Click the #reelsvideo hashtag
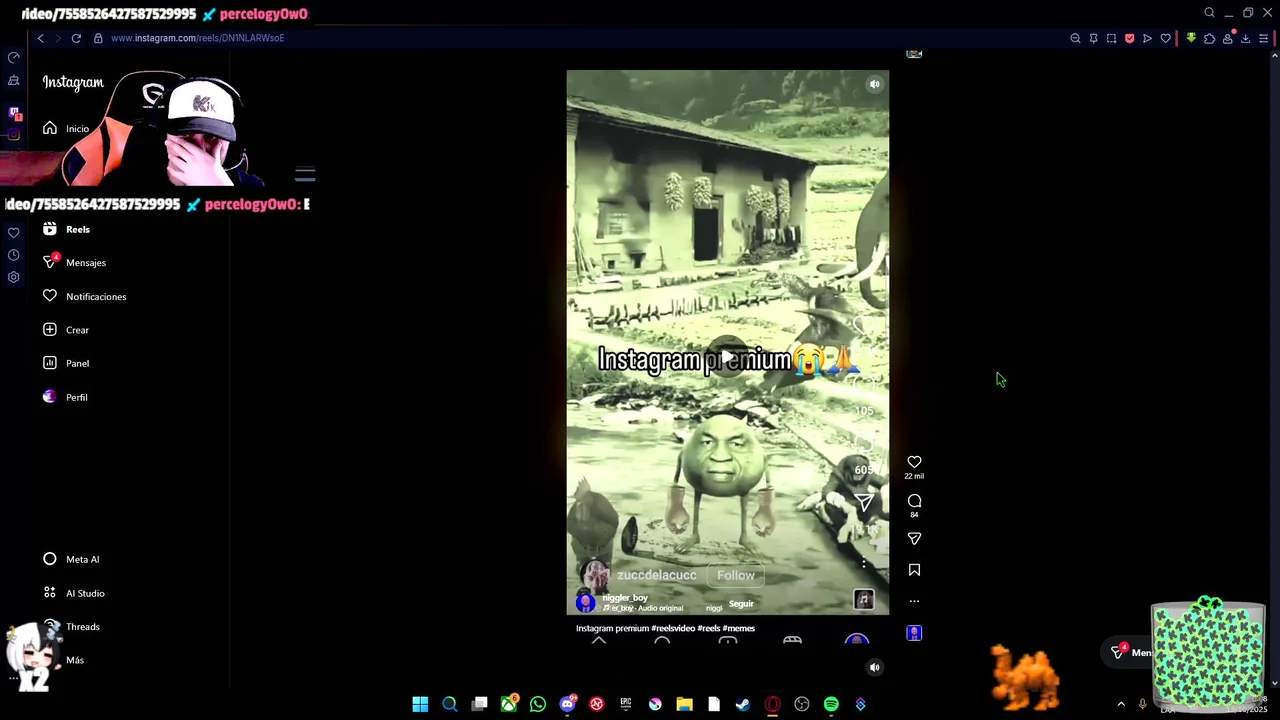The height and width of the screenshot is (720, 1280). pyautogui.click(x=673, y=628)
